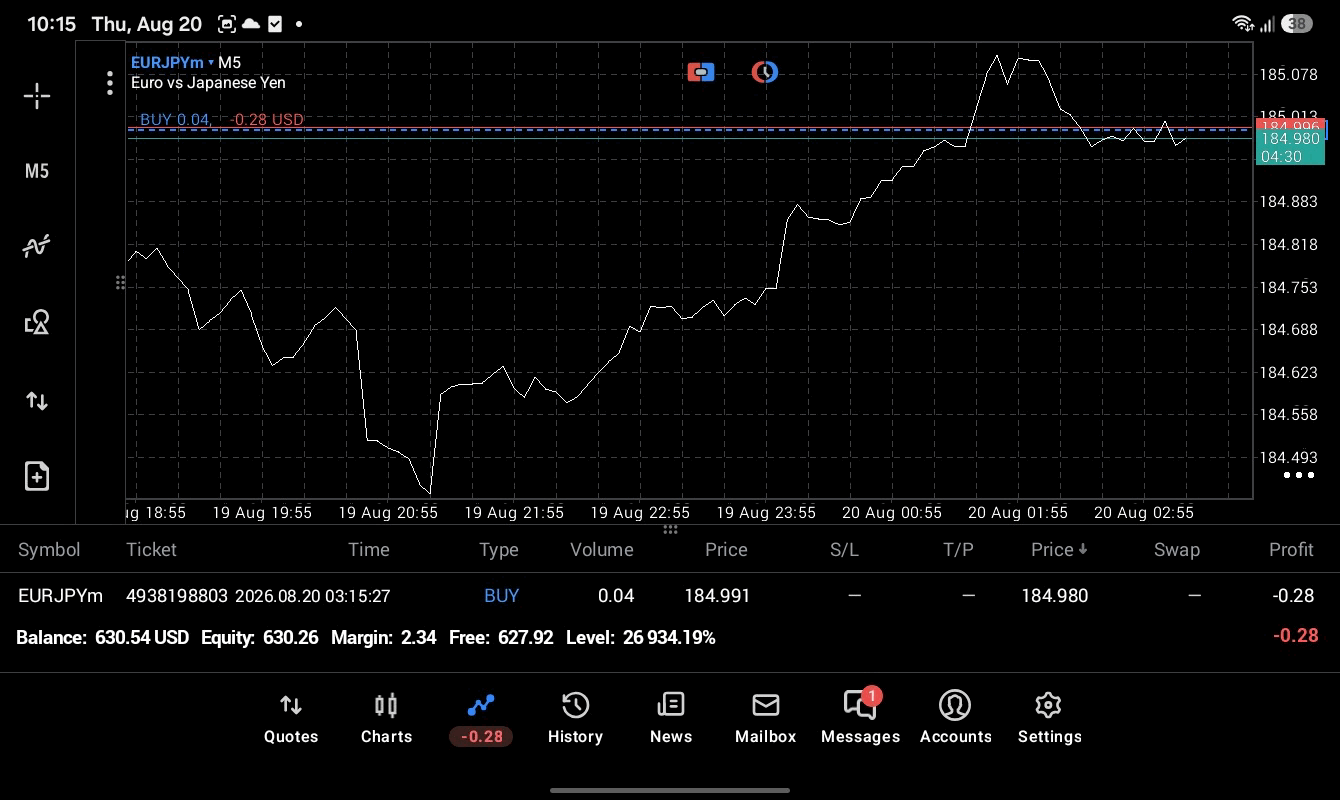Tap ticket number 4938198803
This screenshot has width=1340, height=800.
click(x=175, y=596)
